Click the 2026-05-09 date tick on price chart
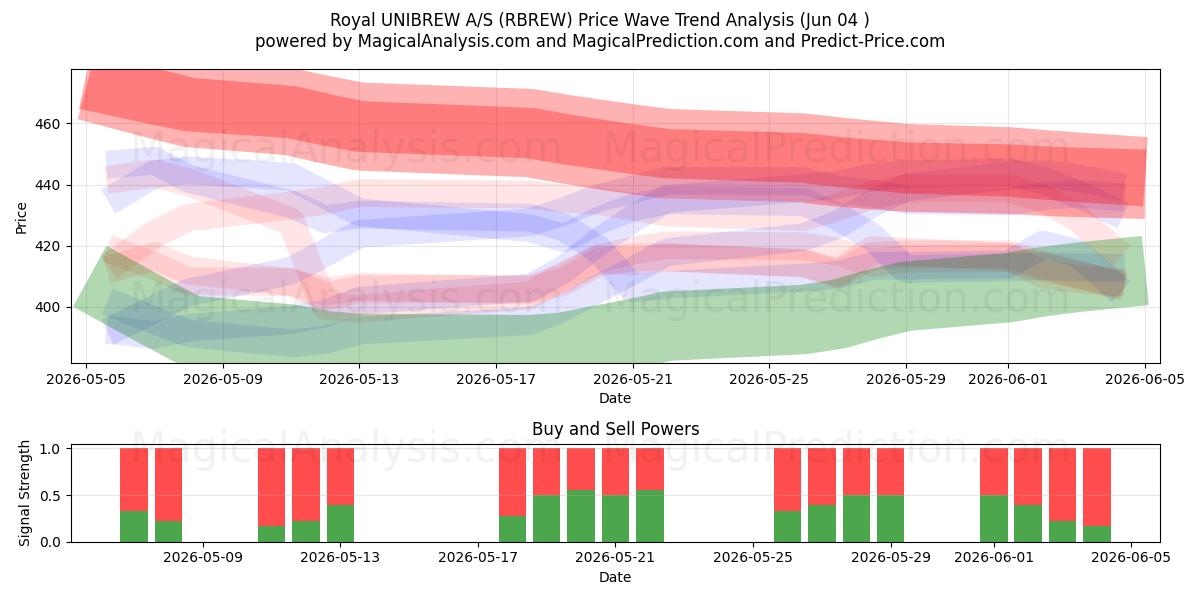The image size is (1200, 600). pyautogui.click(x=223, y=379)
